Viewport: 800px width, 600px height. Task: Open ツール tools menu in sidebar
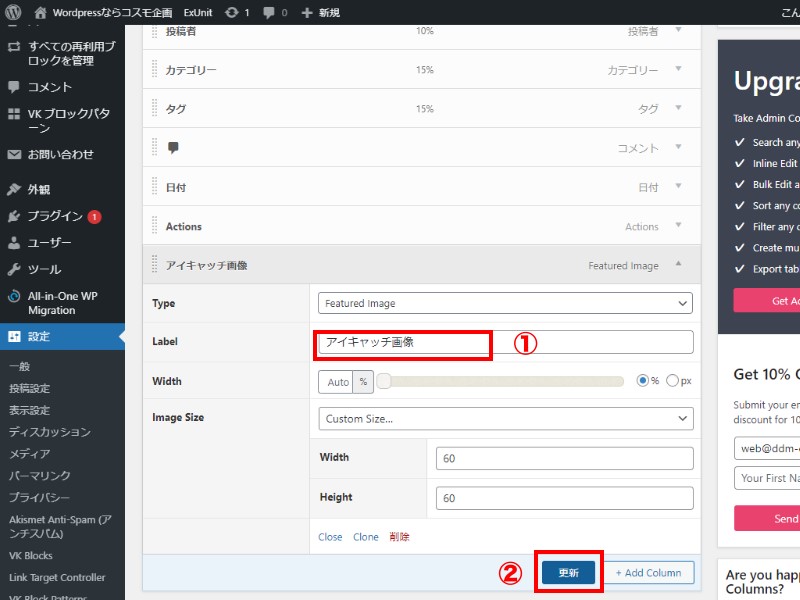pos(44,269)
